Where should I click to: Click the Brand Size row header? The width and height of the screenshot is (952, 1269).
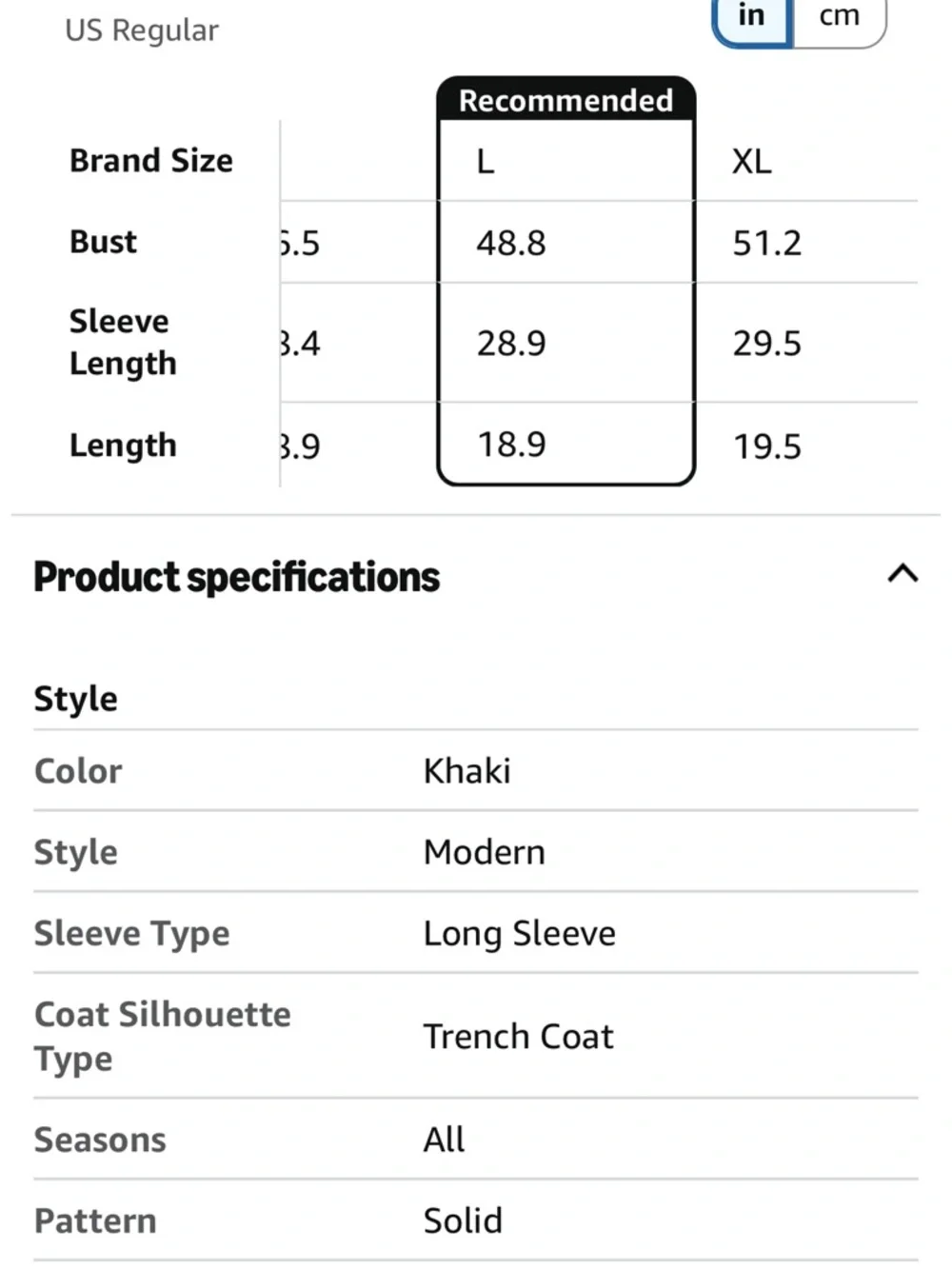(151, 161)
